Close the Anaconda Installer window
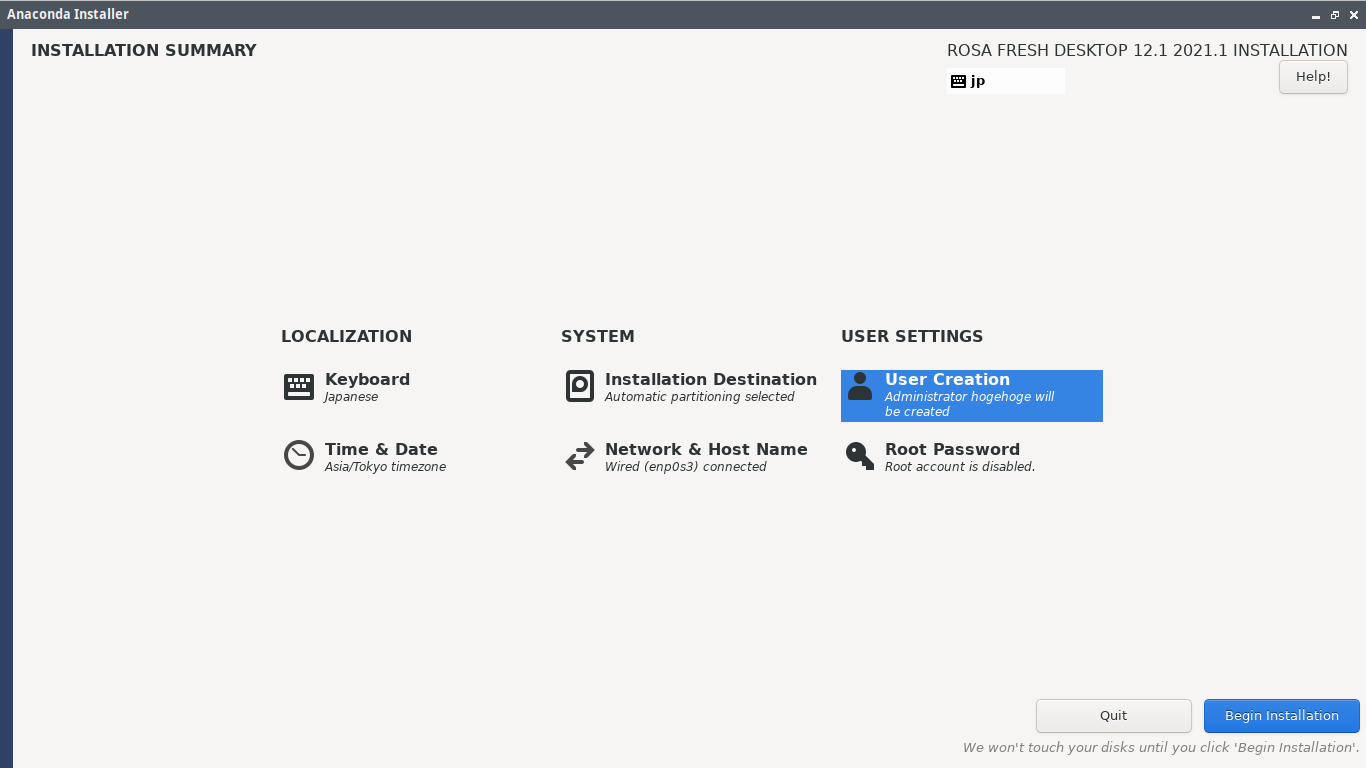Viewport: 1366px width, 768px height. 1353,15
